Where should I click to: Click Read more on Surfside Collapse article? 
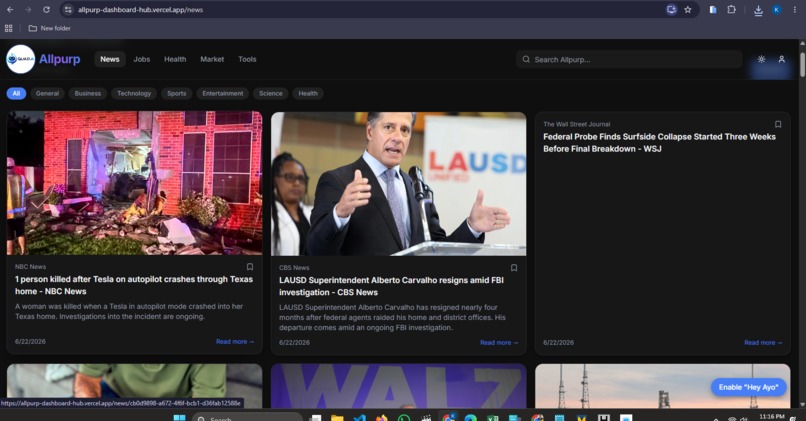(763, 342)
